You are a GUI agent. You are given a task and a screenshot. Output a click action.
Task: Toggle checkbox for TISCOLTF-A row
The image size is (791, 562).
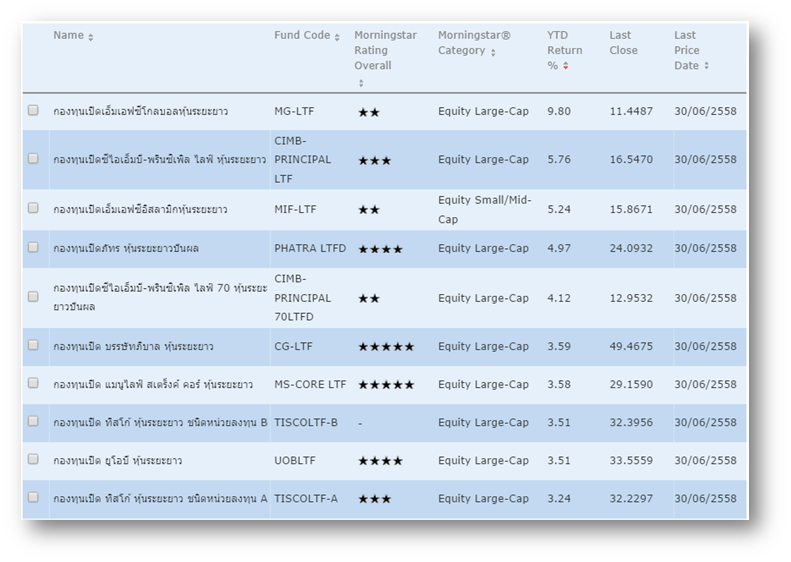point(33,498)
